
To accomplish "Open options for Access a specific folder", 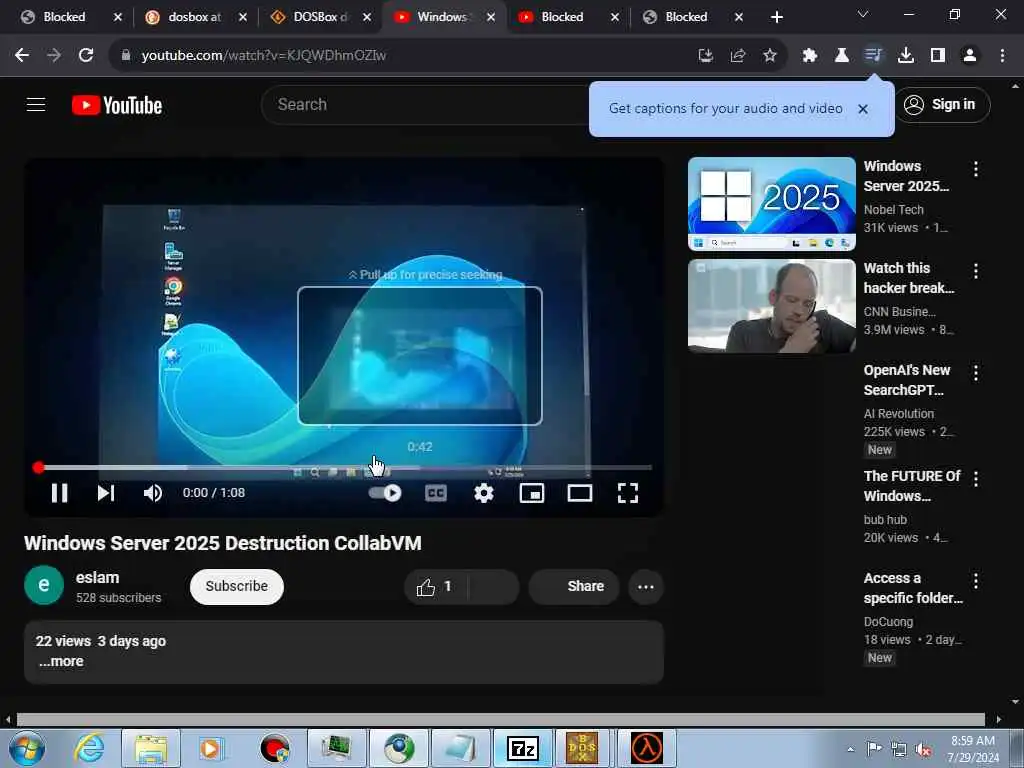I will (976, 581).
